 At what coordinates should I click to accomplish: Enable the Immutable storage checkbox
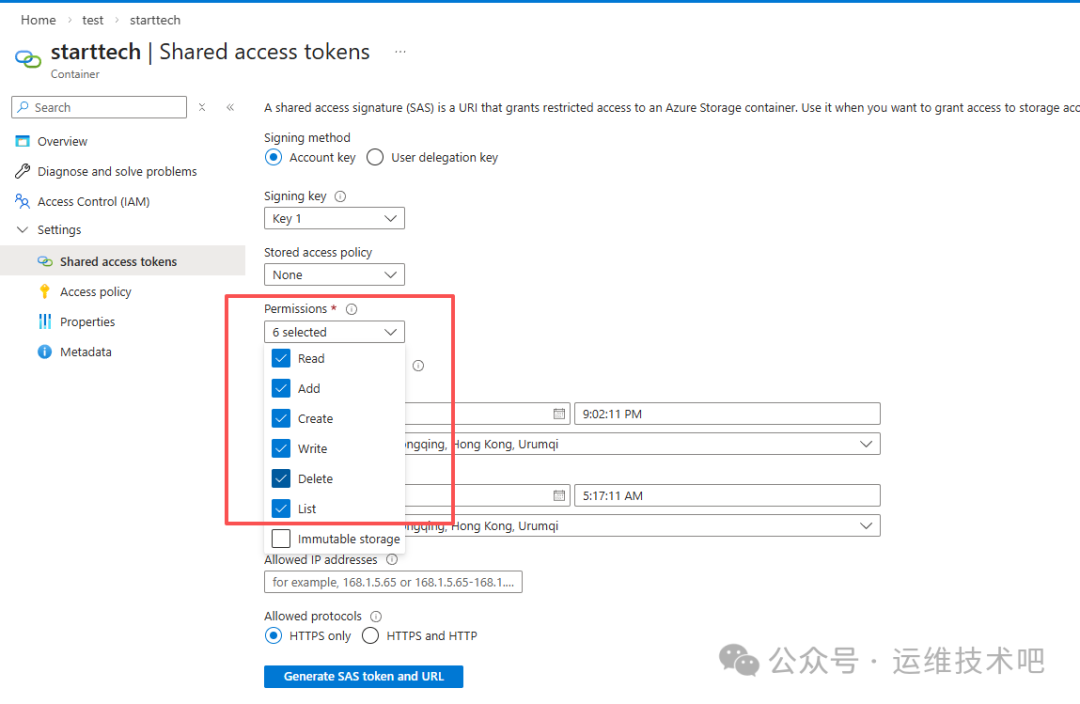tap(281, 539)
